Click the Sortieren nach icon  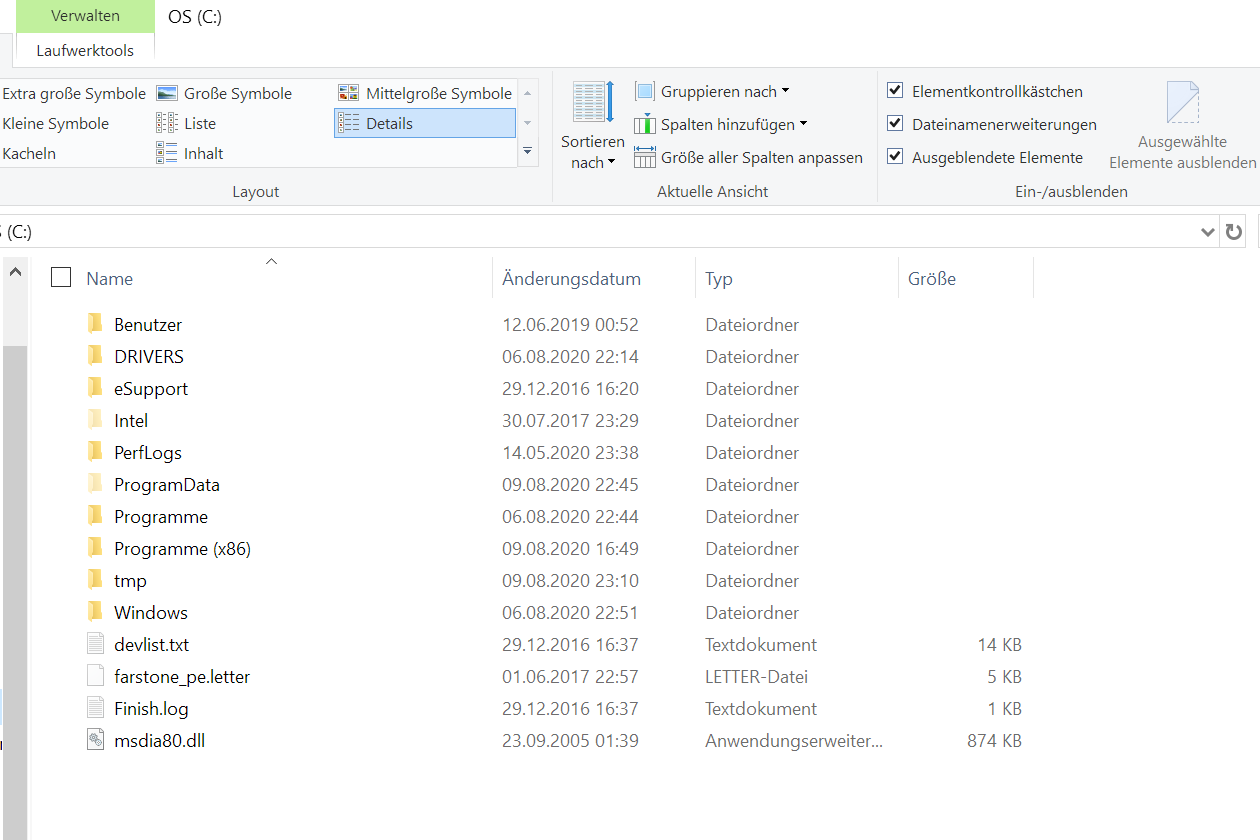pos(593,103)
